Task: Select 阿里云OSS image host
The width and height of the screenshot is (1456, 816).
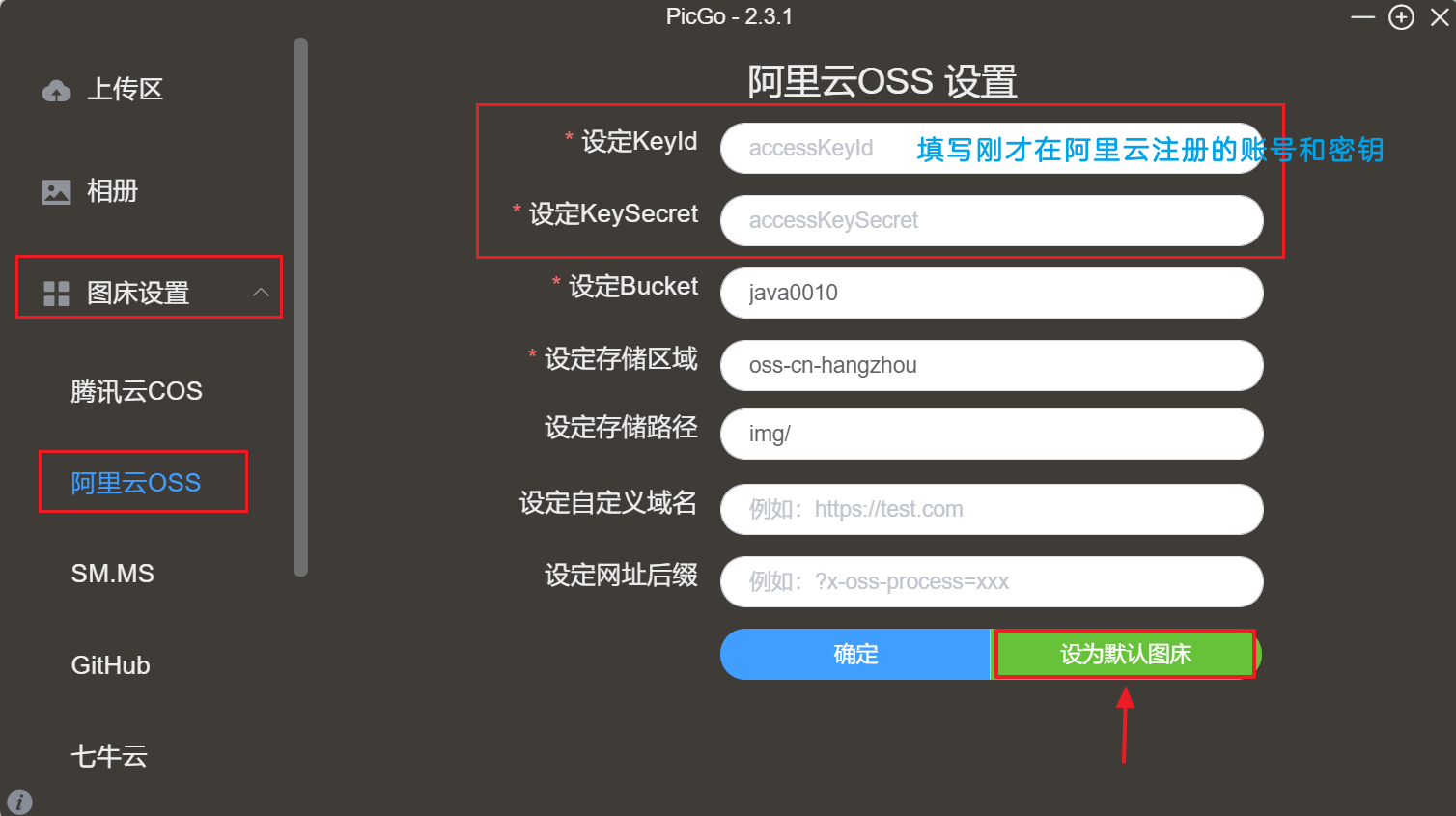Action: [x=136, y=483]
